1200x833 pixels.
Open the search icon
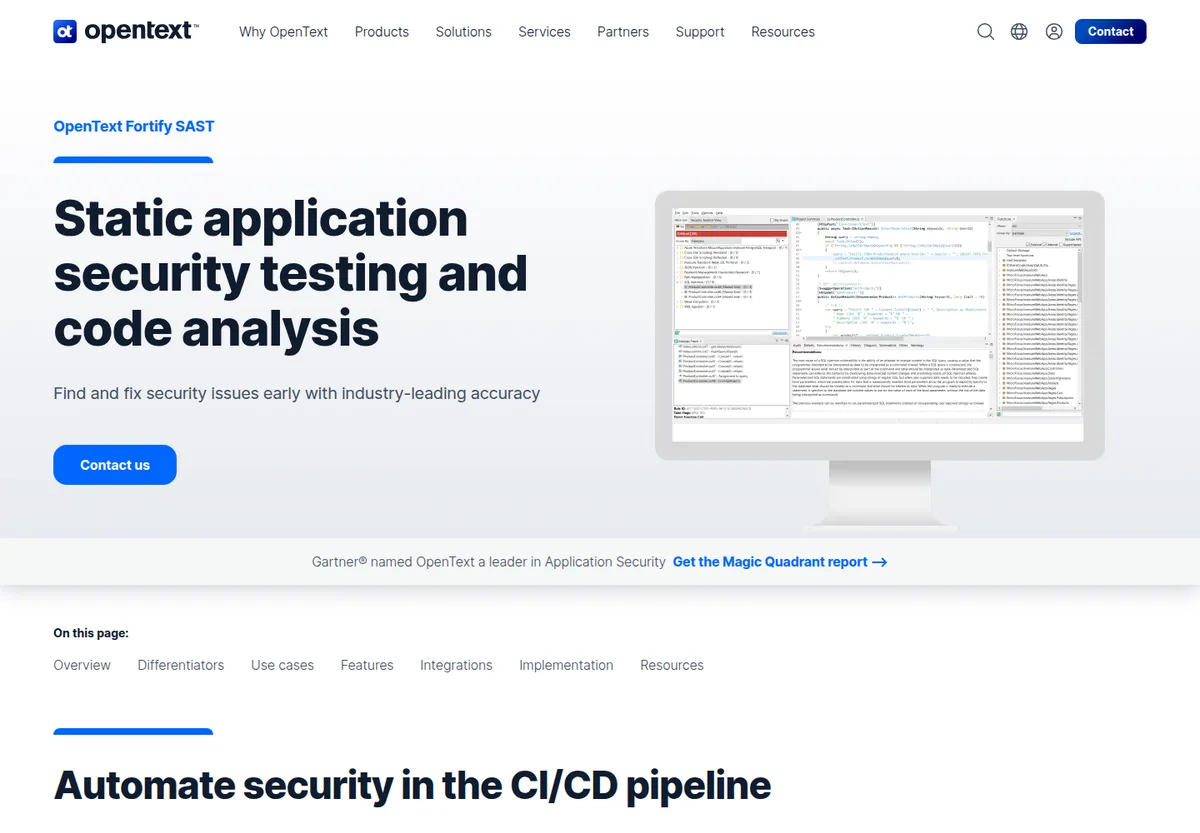click(985, 31)
